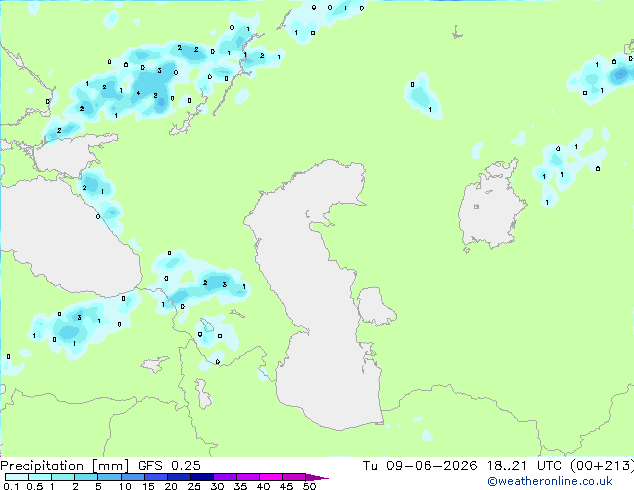Select the 45–50 mm legend swatch
Viewport: 634px width, 490px height.
click(294, 477)
